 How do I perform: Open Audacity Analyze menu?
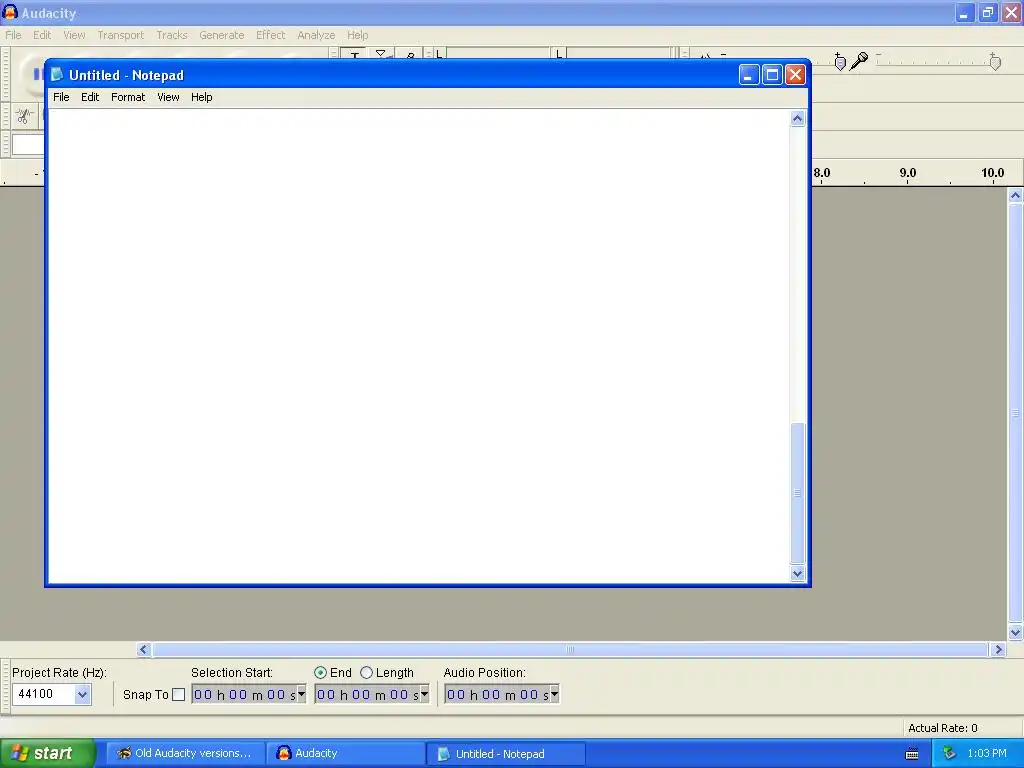point(316,35)
